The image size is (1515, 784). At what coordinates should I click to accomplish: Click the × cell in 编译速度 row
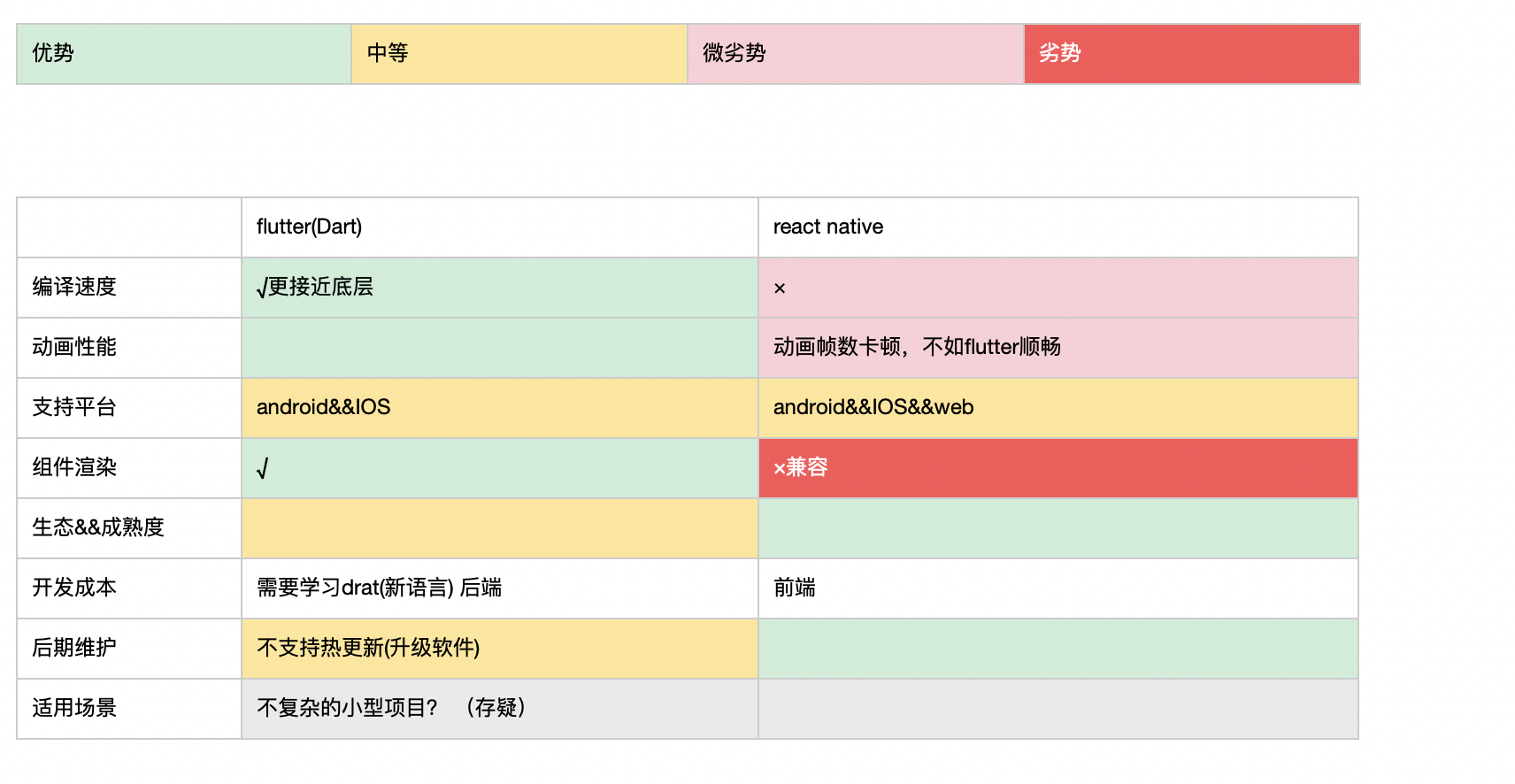tap(1058, 288)
